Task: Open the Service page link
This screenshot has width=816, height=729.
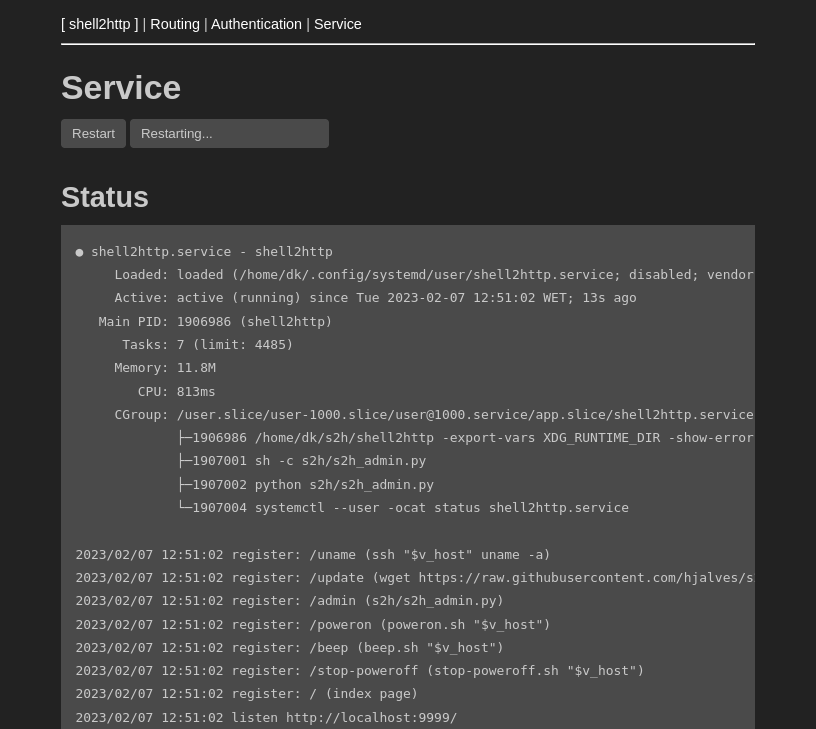Action: pyautogui.click(x=337, y=24)
